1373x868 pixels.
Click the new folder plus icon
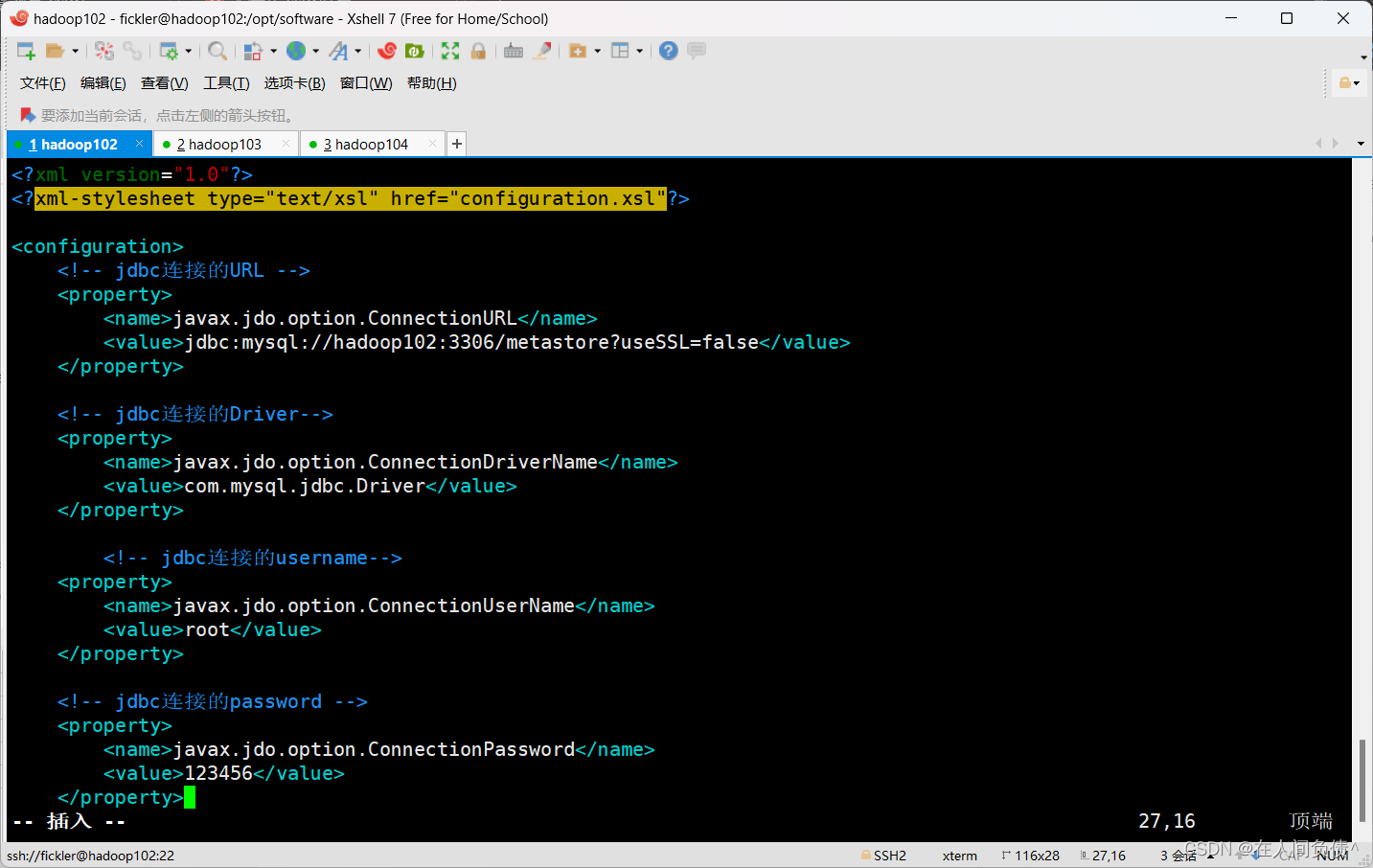578,51
